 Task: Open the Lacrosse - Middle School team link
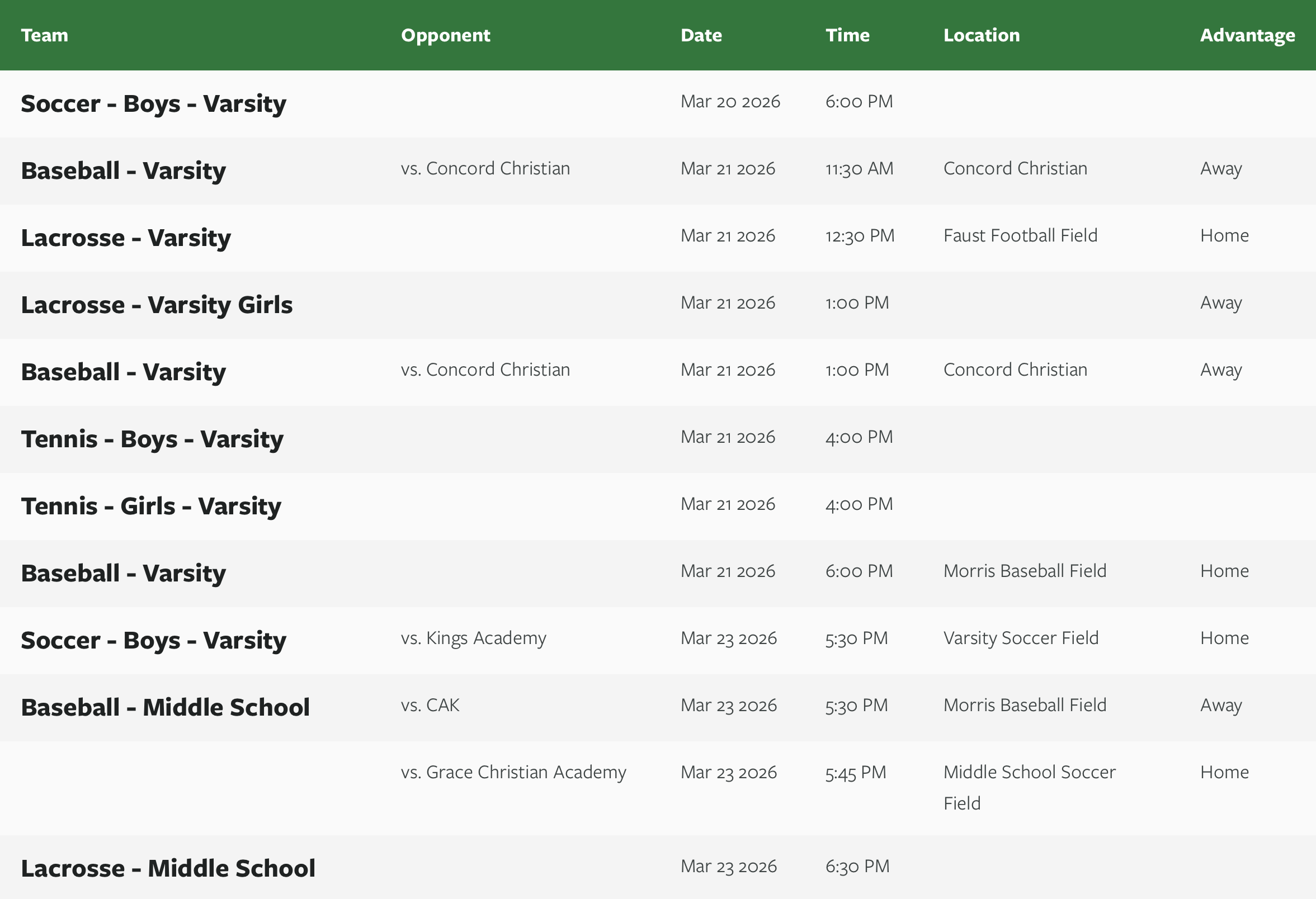tap(168, 868)
